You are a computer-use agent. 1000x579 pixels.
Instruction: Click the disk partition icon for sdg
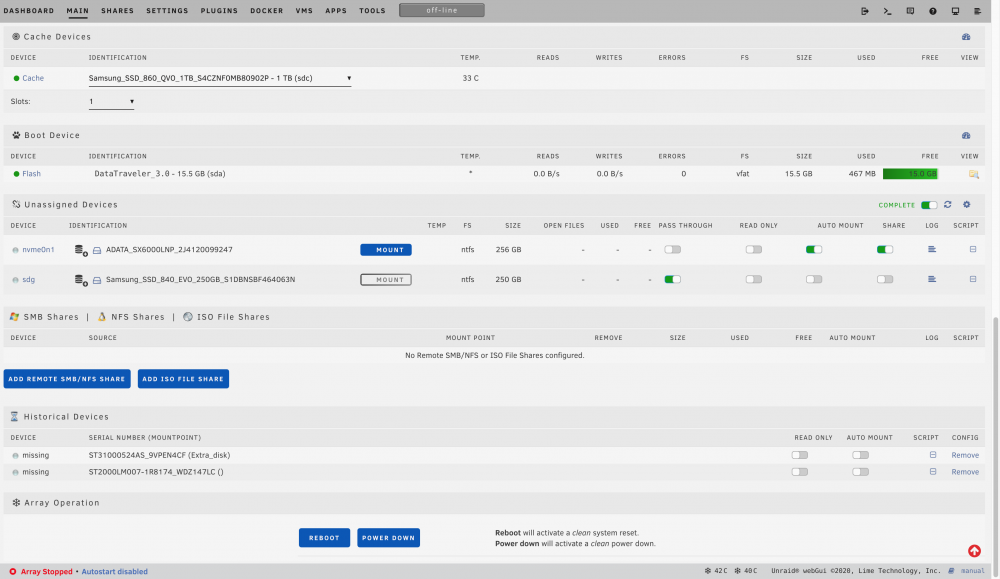click(81, 280)
